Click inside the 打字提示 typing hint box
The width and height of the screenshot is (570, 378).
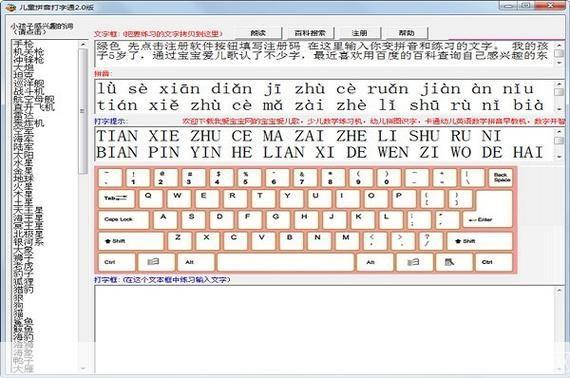tap(325, 144)
